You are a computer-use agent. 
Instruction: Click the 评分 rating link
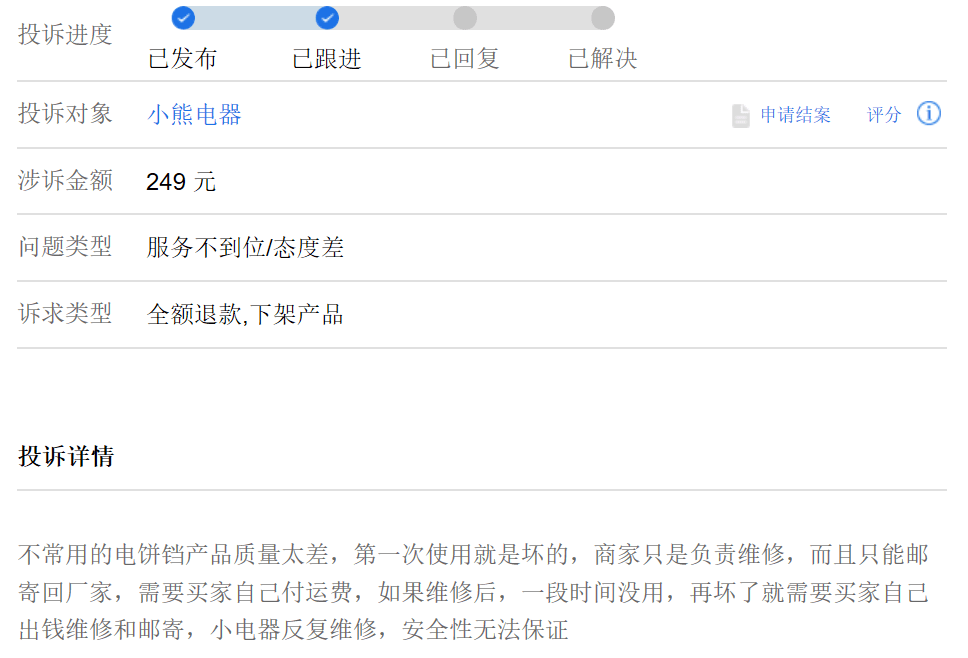click(x=881, y=114)
